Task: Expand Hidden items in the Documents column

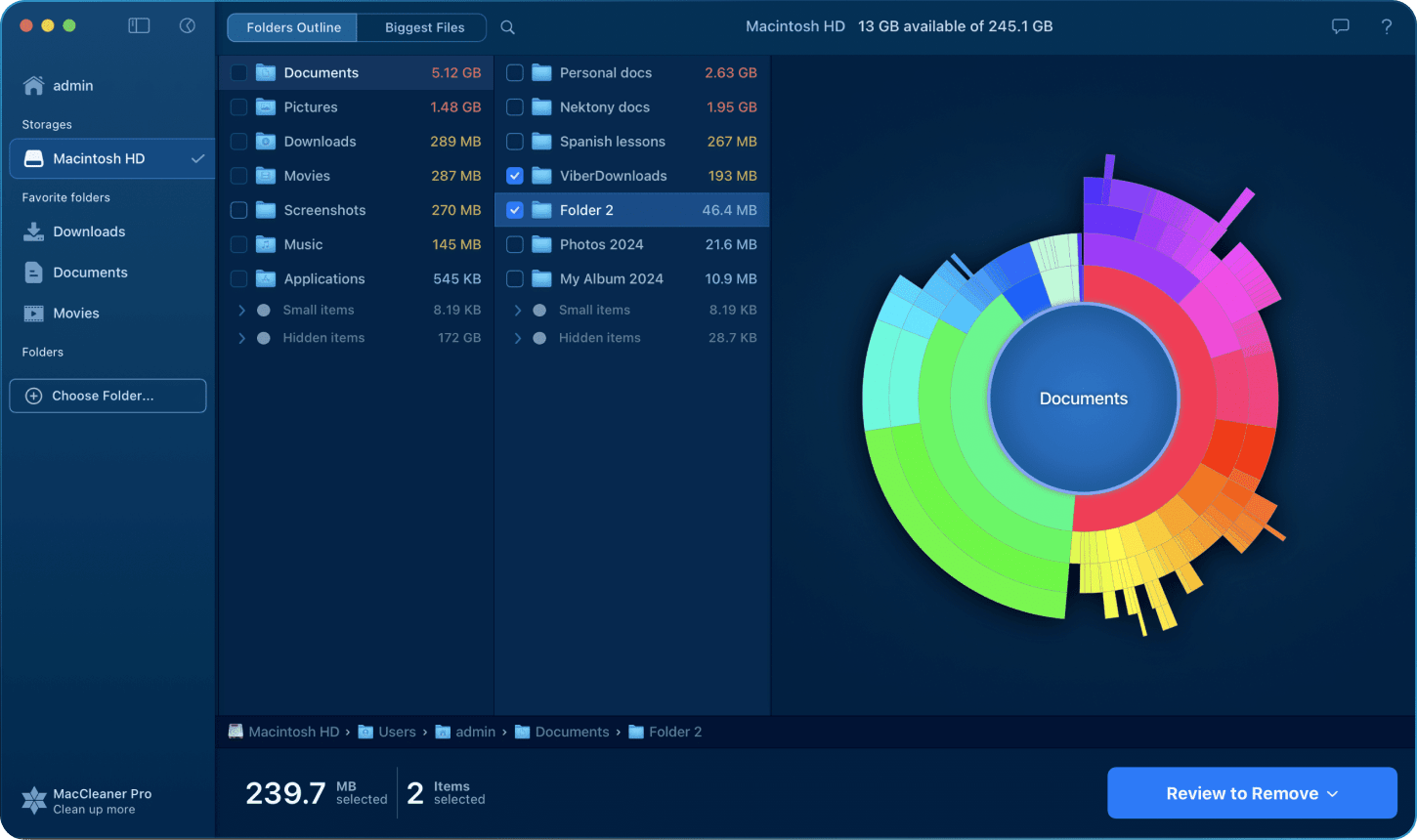Action: [x=519, y=337]
